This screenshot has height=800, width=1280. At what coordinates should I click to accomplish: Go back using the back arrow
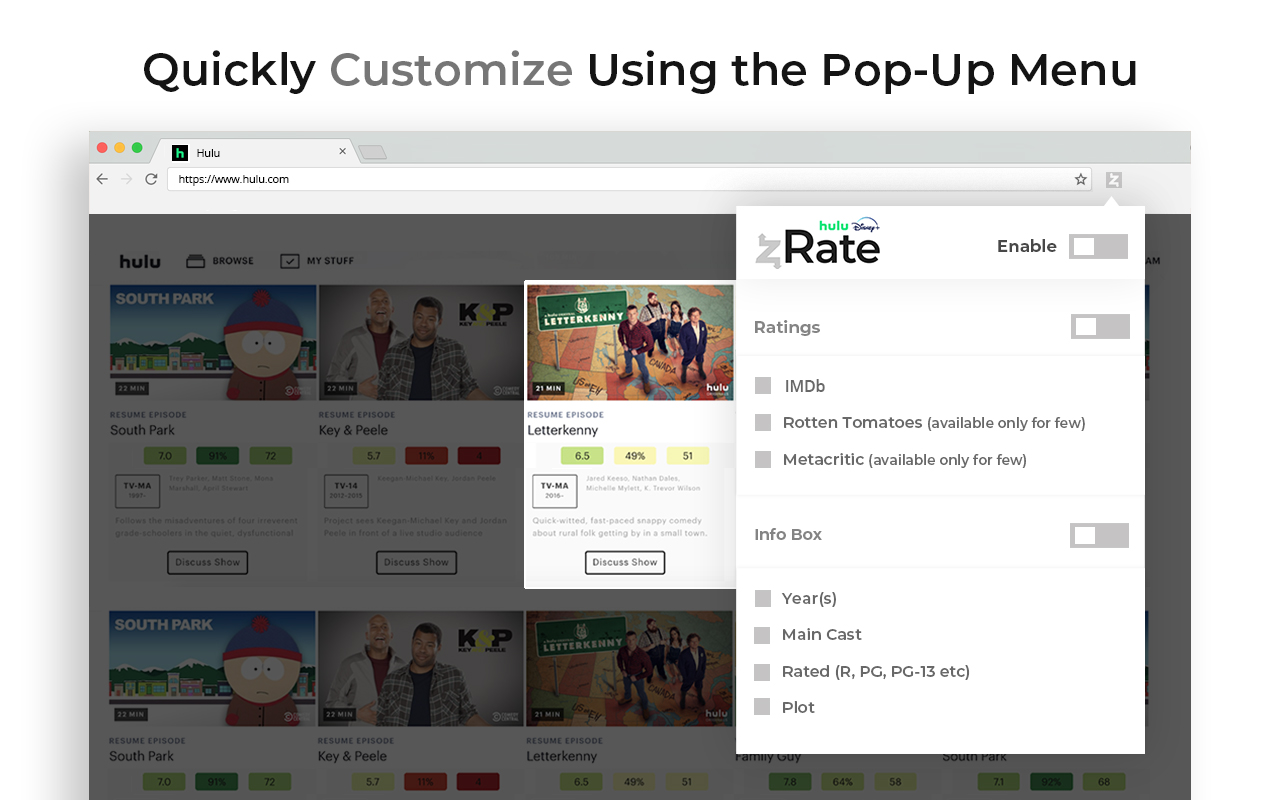coord(102,179)
